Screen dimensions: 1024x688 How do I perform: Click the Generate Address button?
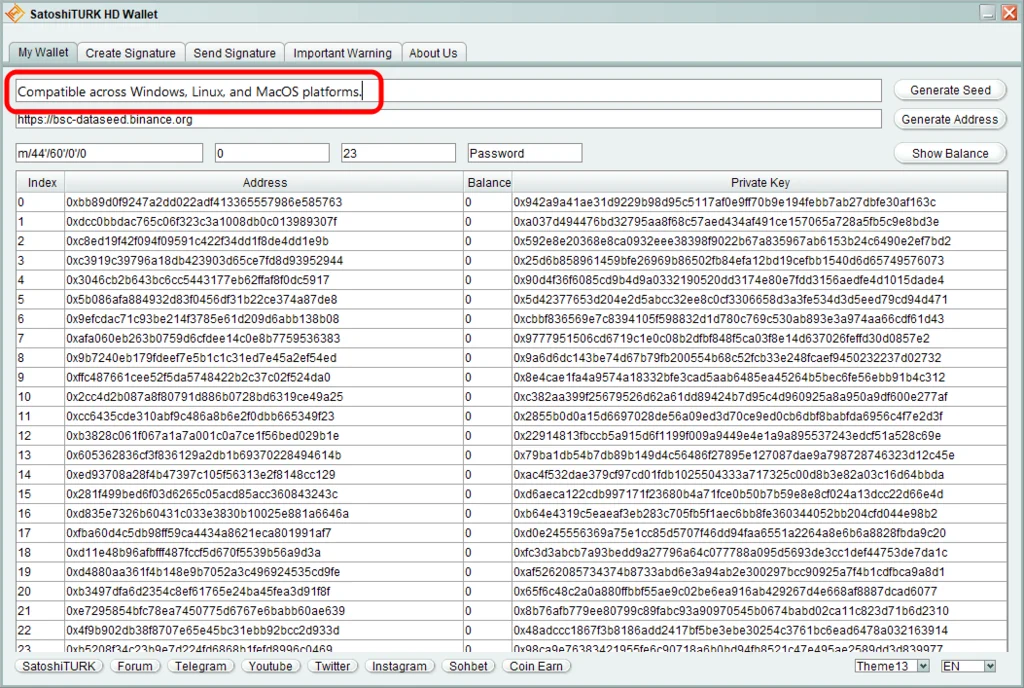pyautogui.click(x=950, y=119)
